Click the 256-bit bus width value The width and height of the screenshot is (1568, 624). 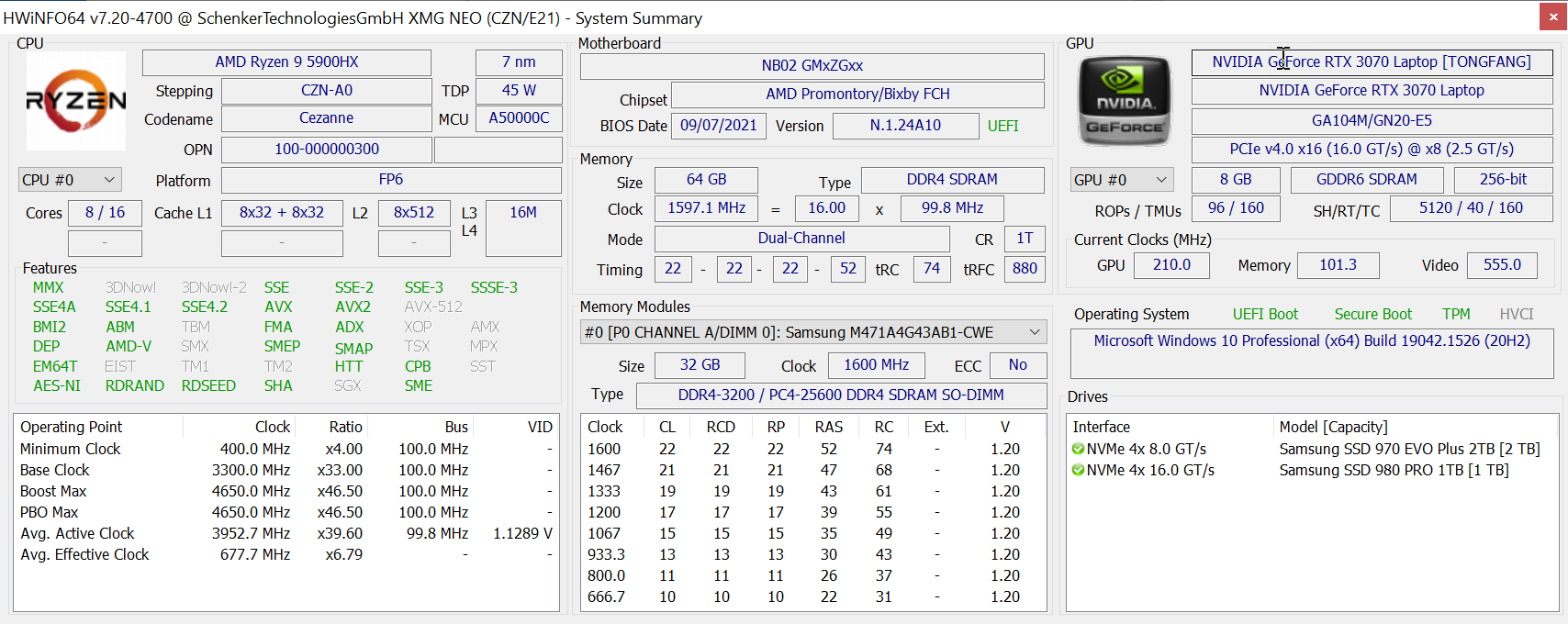[x=1503, y=180]
